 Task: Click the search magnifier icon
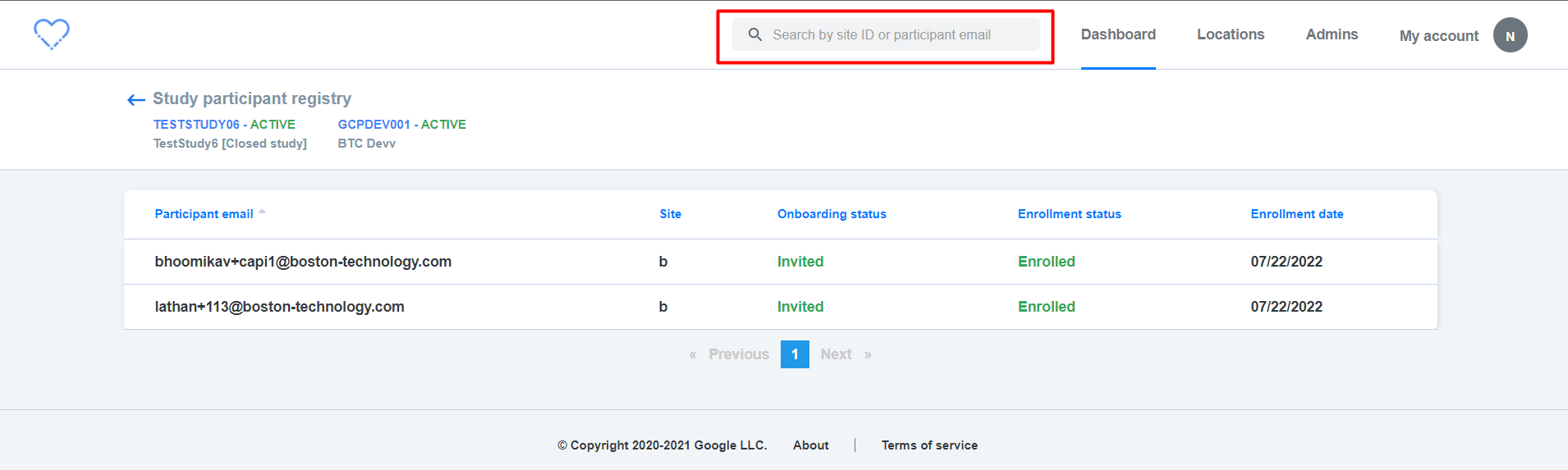[x=755, y=34]
